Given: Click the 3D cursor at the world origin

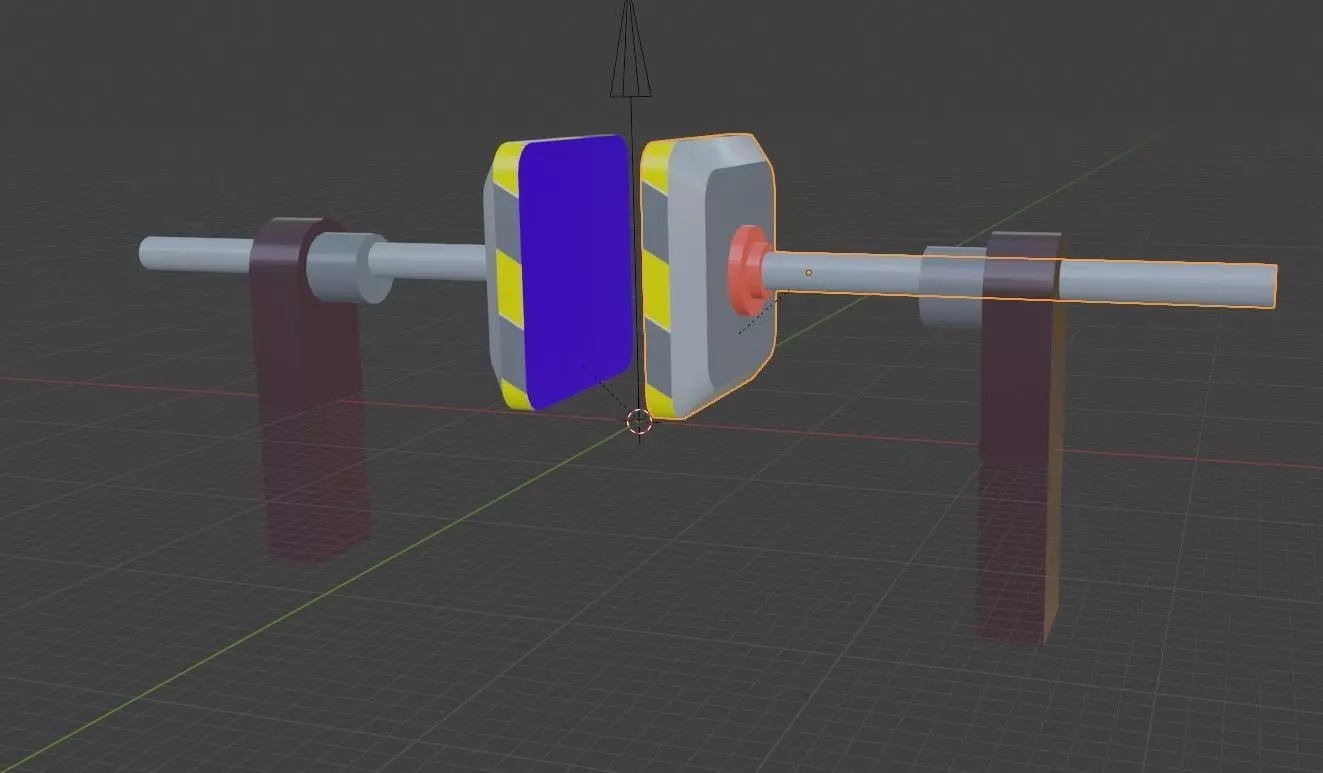Looking at the screenshot, I should pos(639,421).
